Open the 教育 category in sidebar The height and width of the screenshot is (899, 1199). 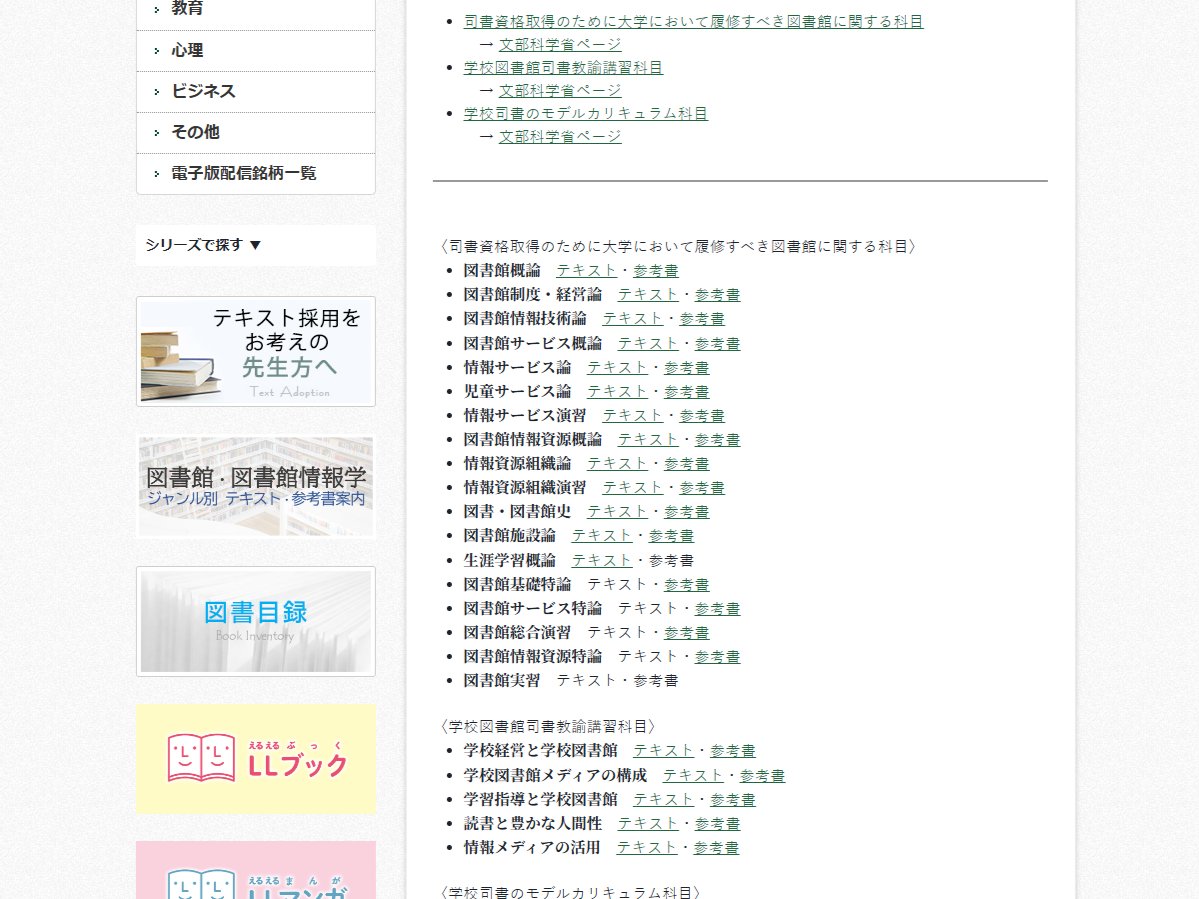pyautogui.click(x=255, y=9)
